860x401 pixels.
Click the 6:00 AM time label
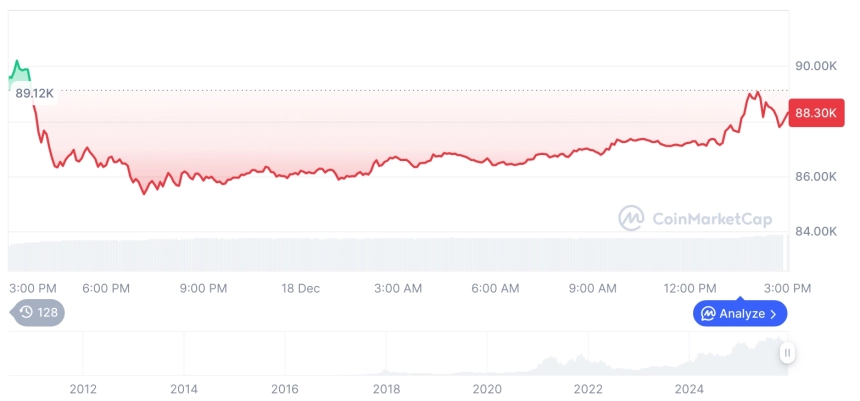pyautogui.click(x=495, y=288)
